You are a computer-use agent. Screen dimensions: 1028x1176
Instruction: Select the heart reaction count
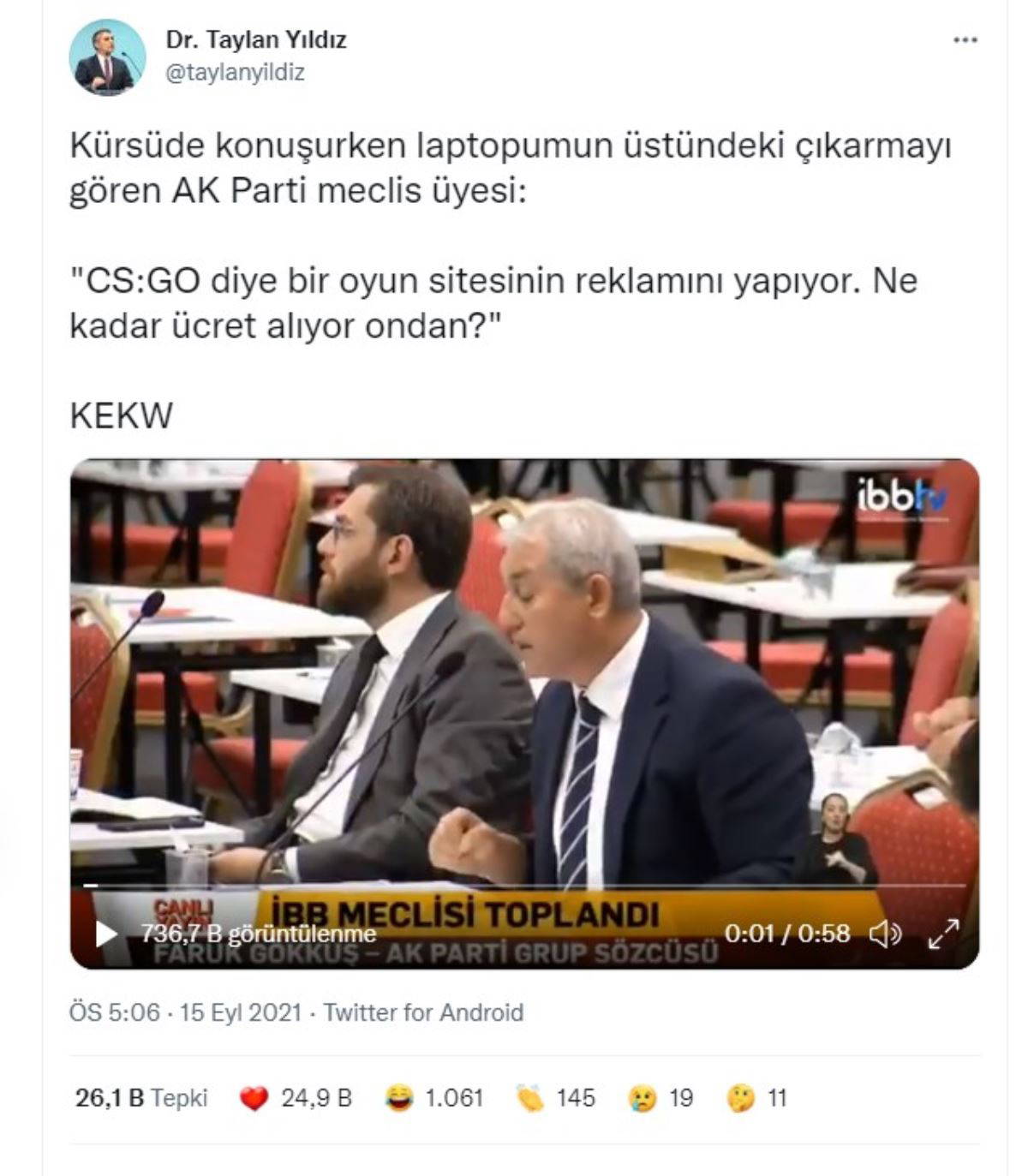click(x=296, y=1098)
